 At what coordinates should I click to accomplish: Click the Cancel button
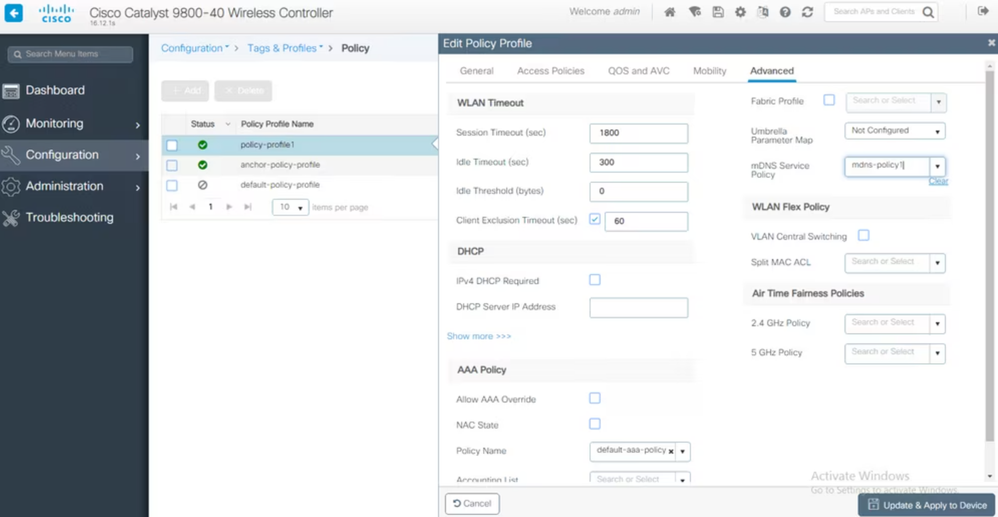pyautogui.click(x=472, y=504)
